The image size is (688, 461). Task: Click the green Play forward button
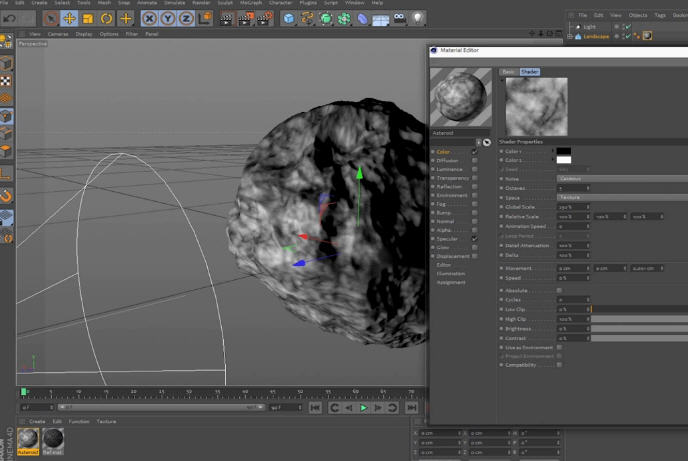click(363, 408)
